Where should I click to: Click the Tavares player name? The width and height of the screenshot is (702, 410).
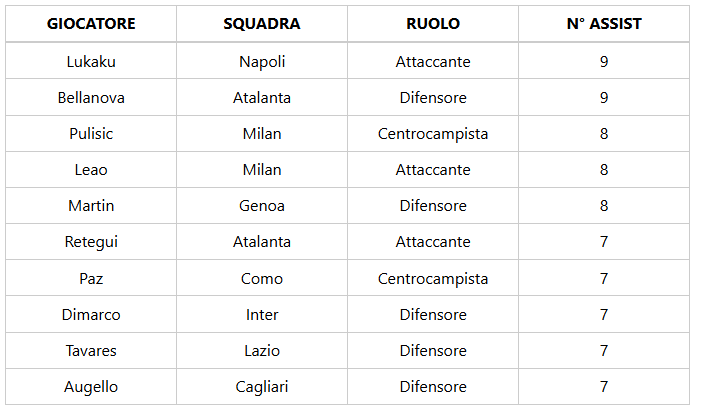point(91,351)
